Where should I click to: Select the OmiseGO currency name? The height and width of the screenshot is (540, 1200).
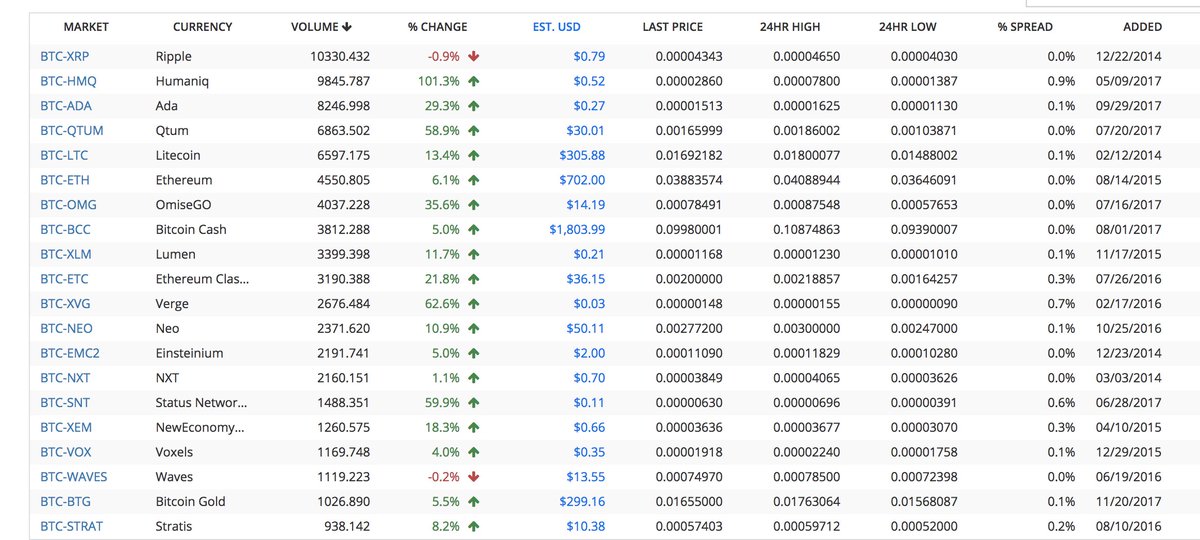[185, 205]
